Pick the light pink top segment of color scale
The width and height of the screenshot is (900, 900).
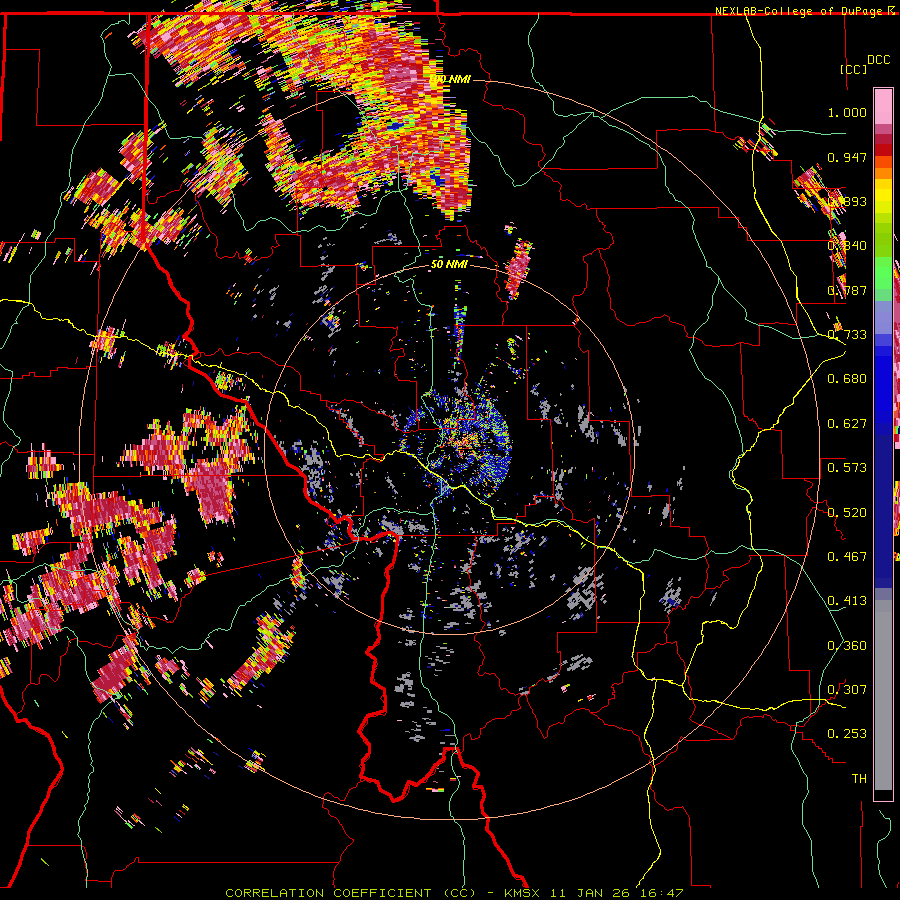[x=883, y=106]
